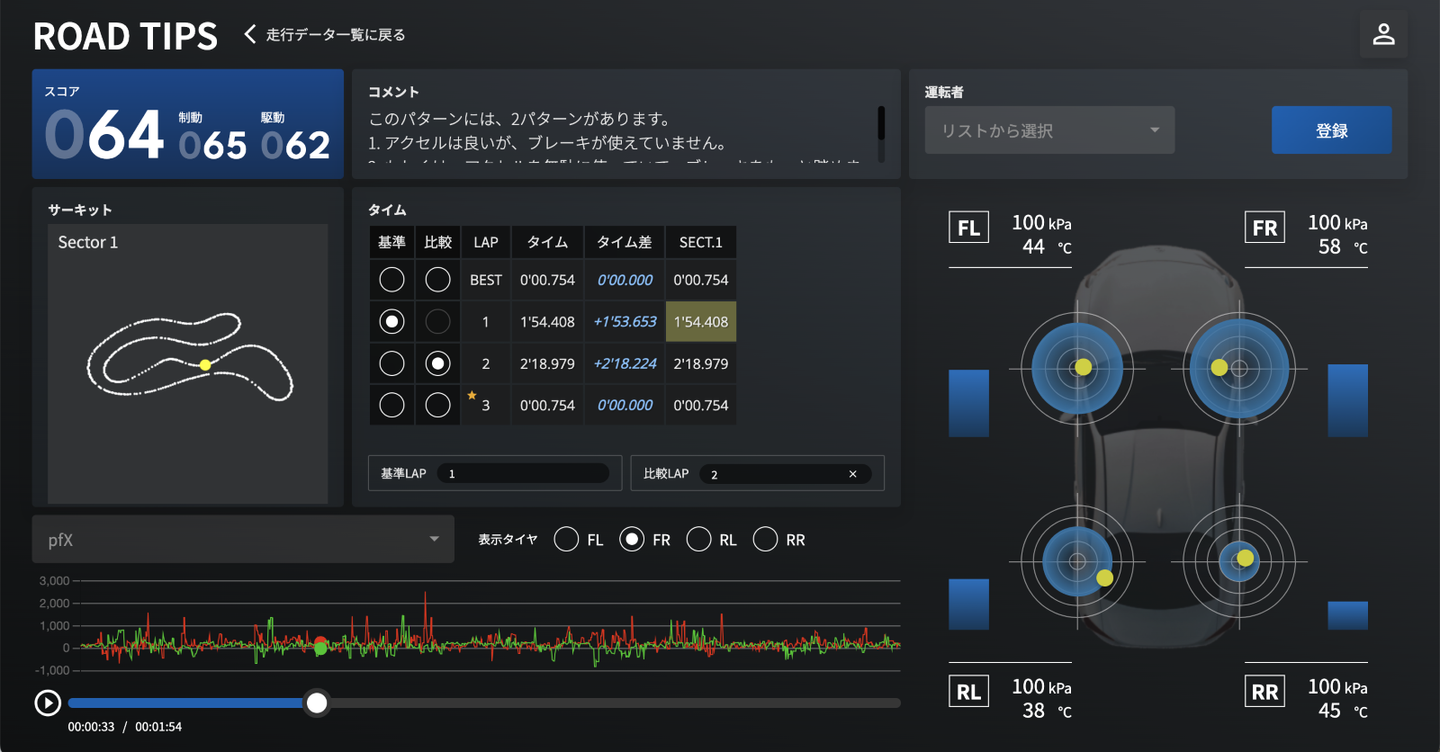Click the RR tire label box
1440x752 pixels.
[1265, 691]
